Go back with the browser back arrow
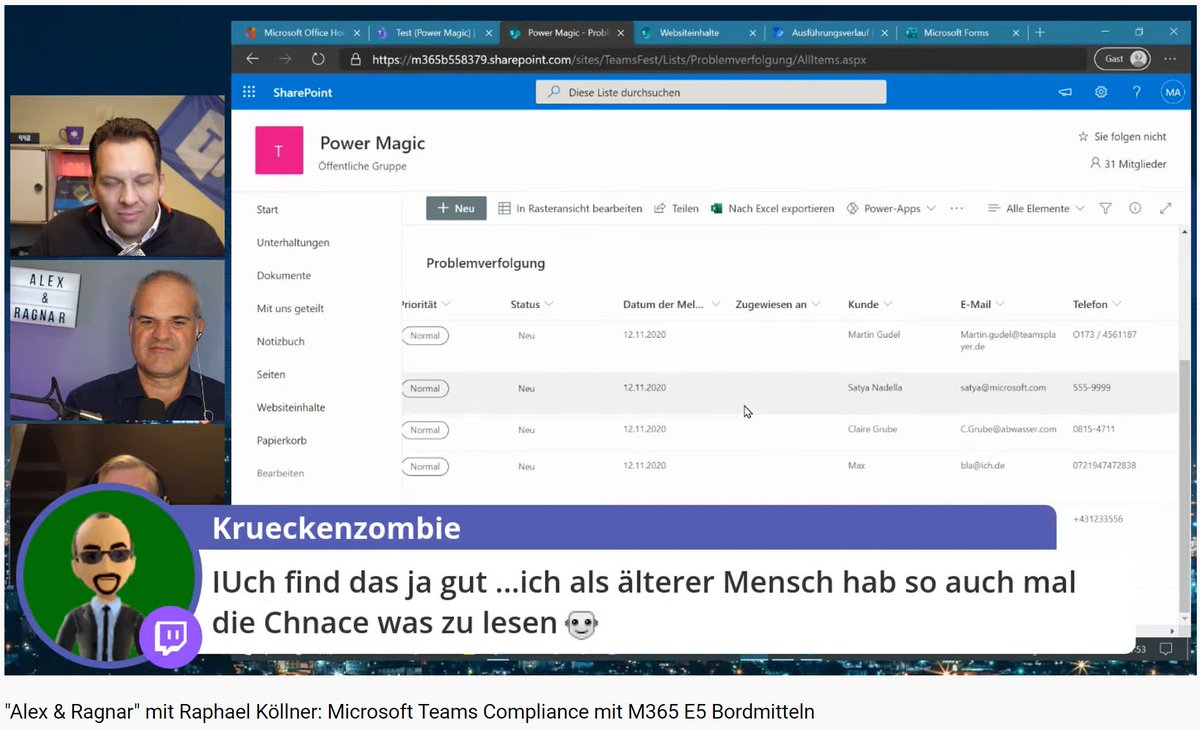The height and width of the screenshot is (730, 1200). pyautogui.click(x=252, y=59)
